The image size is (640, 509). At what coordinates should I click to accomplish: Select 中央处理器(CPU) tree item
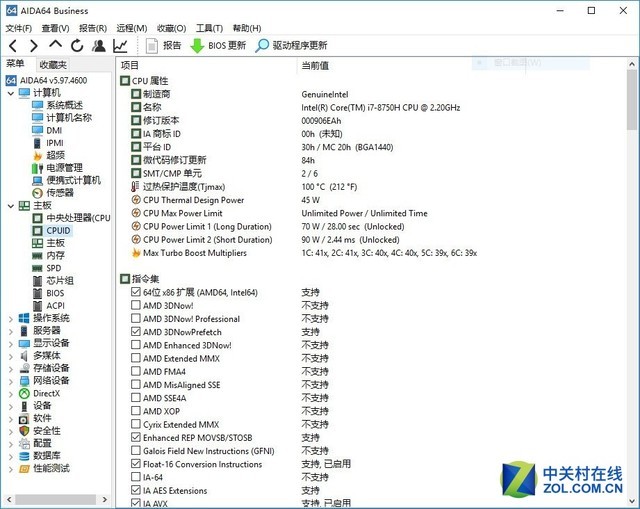(71, 218)
